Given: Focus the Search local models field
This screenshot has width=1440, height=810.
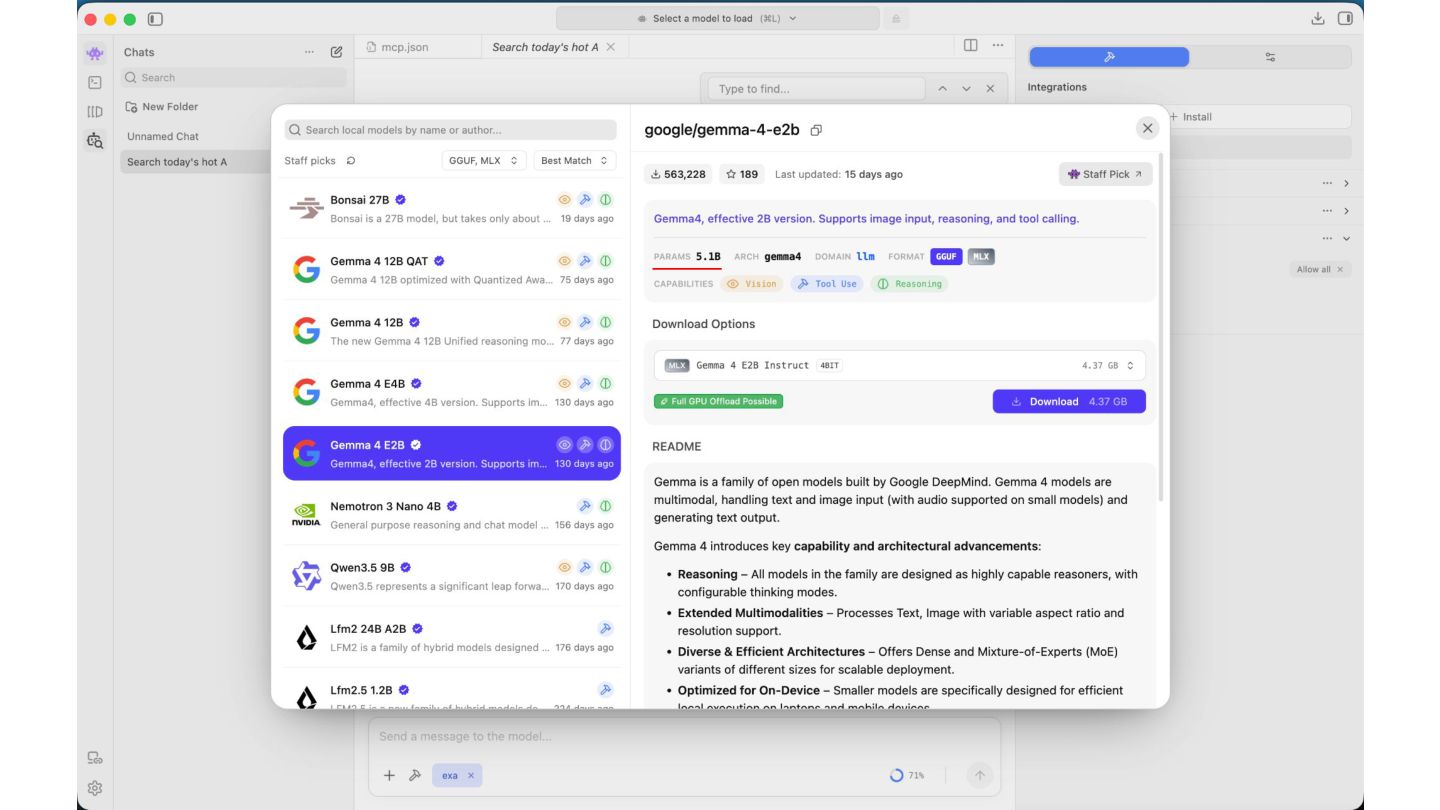Looking at the screenshot, I should 450,130.
